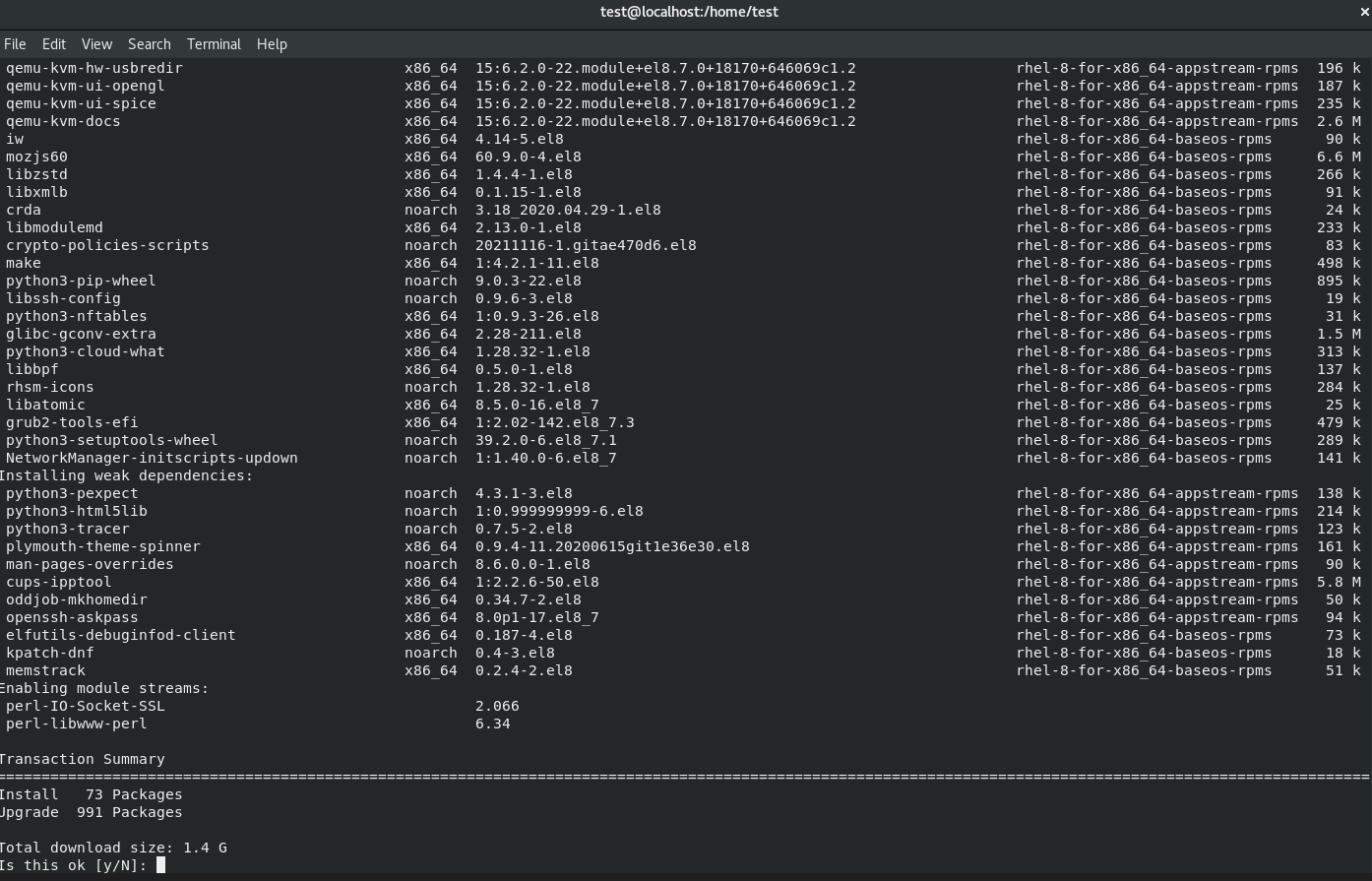
Task: Click the 'Is this ok [y/N]:' prompt cursor
Action: [x=160, y=865]
